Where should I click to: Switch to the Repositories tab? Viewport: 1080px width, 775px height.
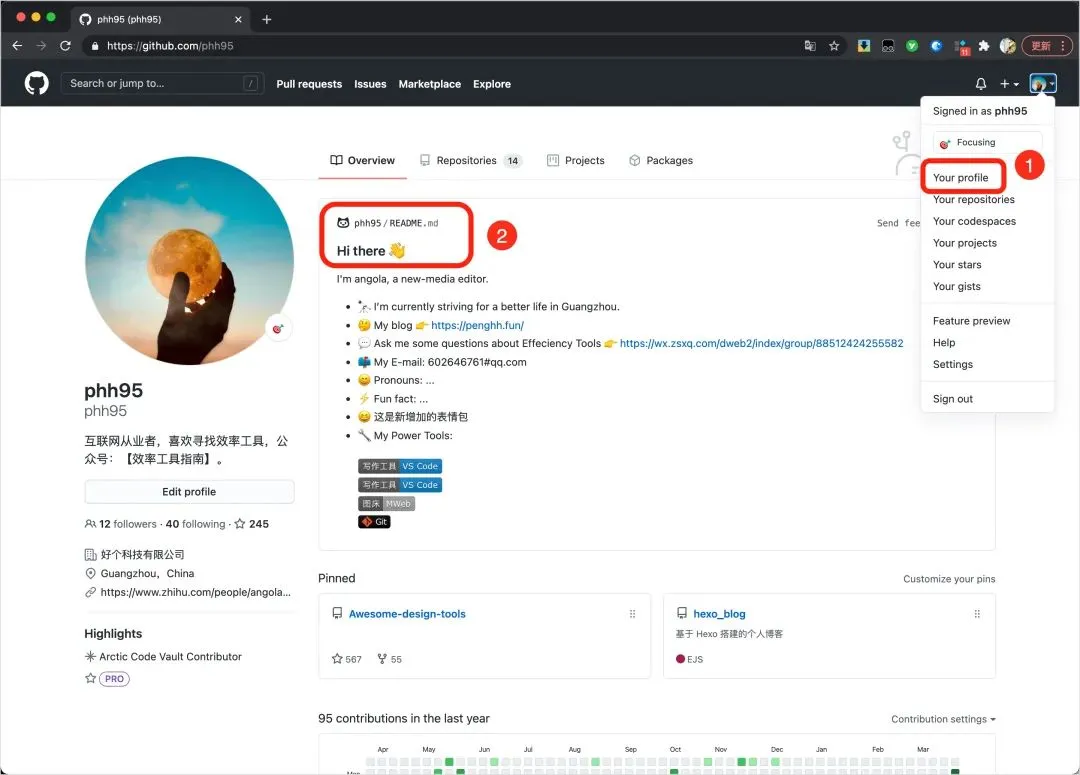click(x=470, y=161)
